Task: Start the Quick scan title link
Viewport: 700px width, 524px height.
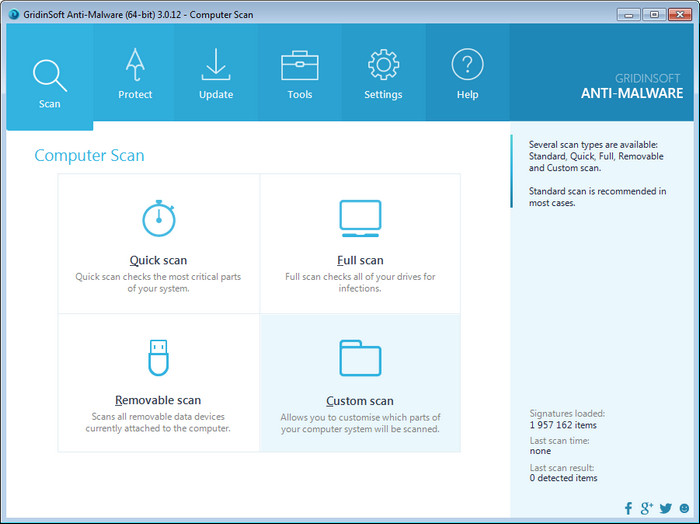Action: pyautogui.click(x=158, y=260)
